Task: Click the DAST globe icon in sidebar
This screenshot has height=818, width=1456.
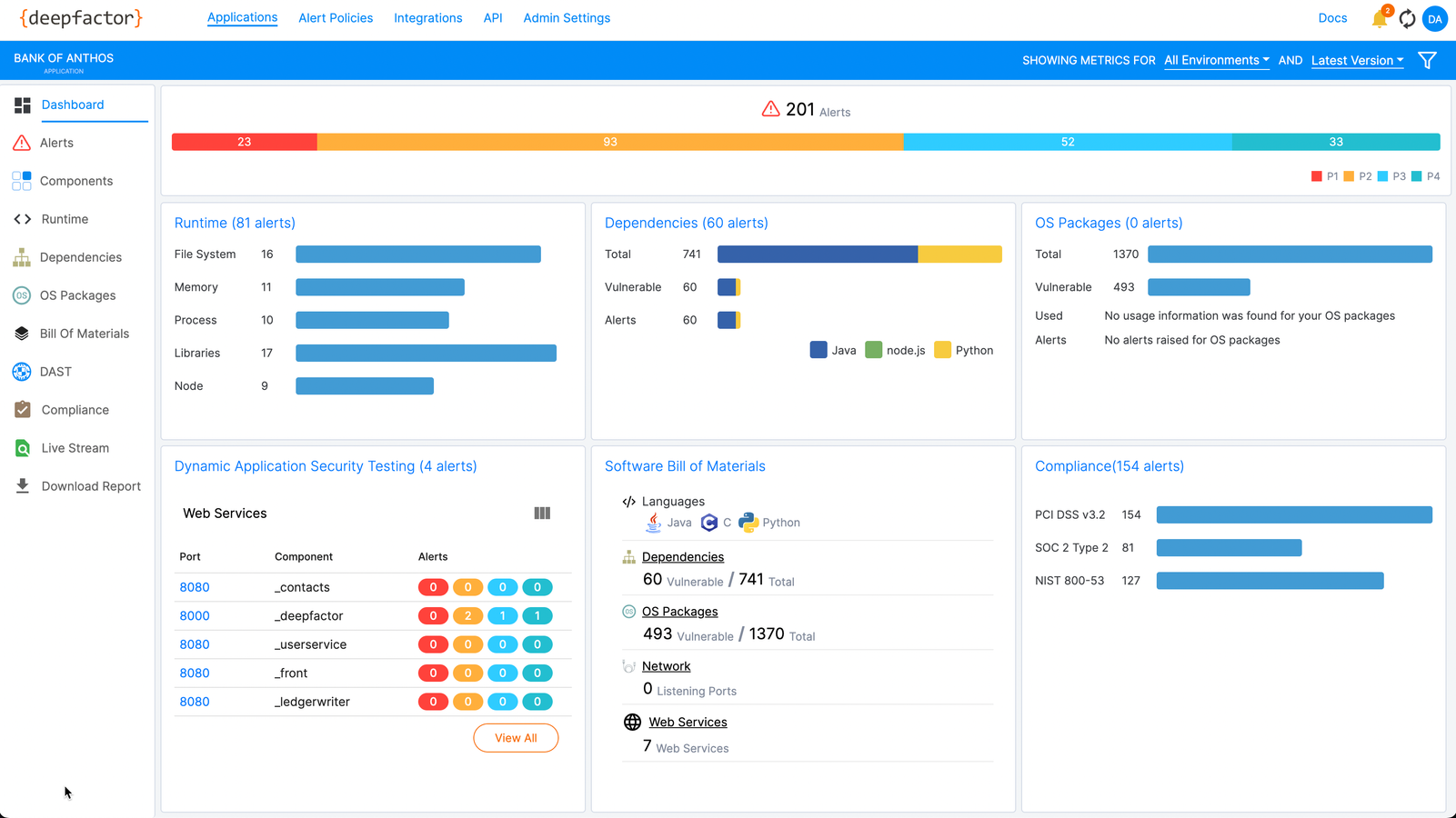Action: click(22, 372)
